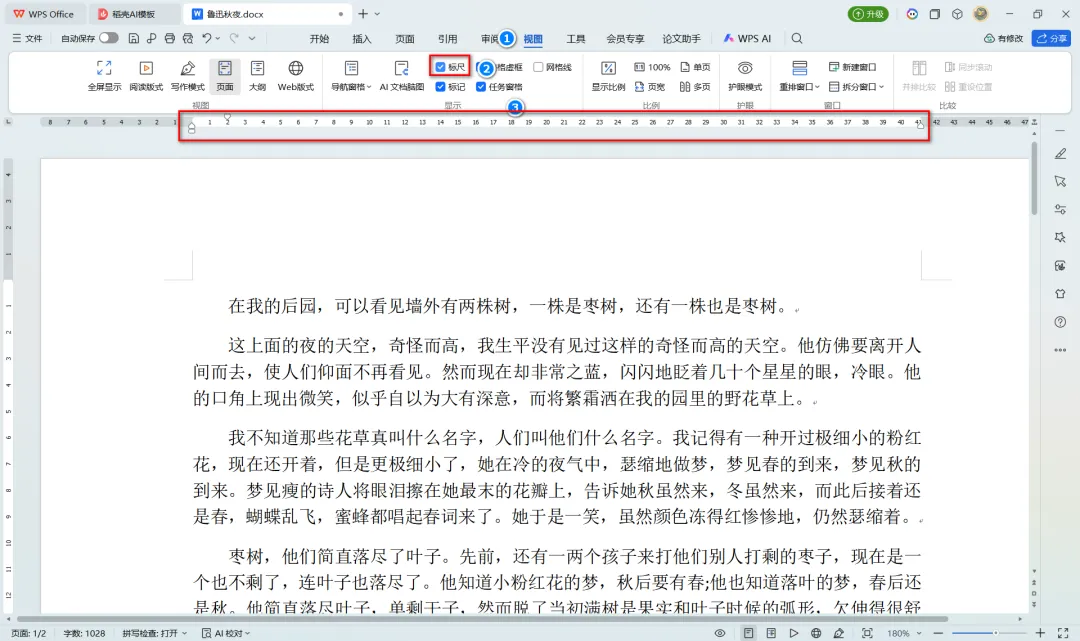Image resolution: width=1080 pixels, height=641 pixels.
Task: Expand the quick access toolbar customize chevron
Action: [x=252, y=39]
